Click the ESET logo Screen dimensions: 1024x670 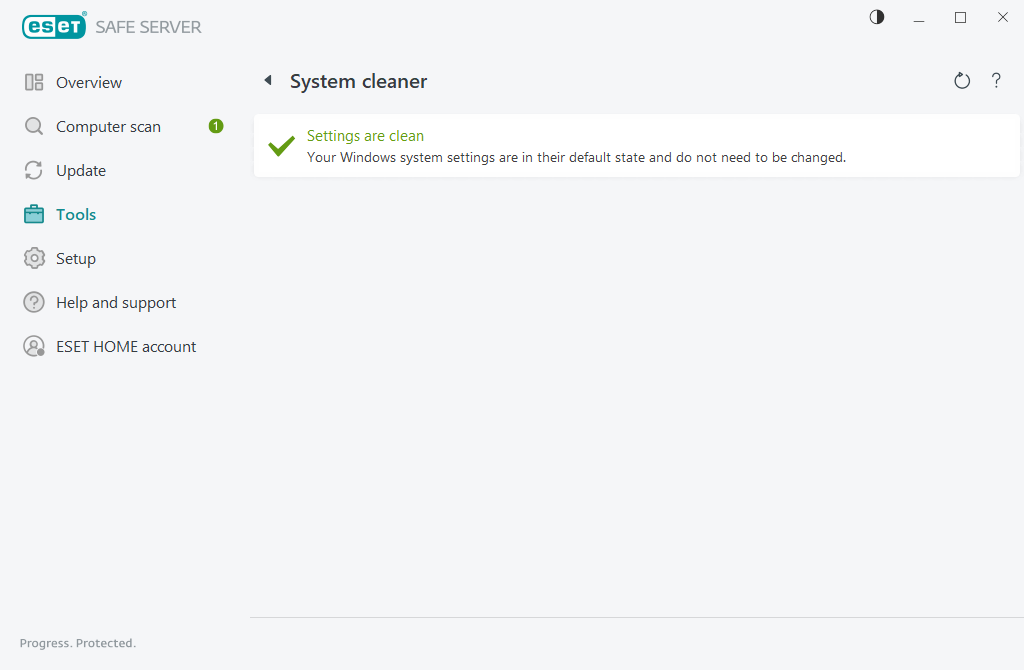(54, 26)
